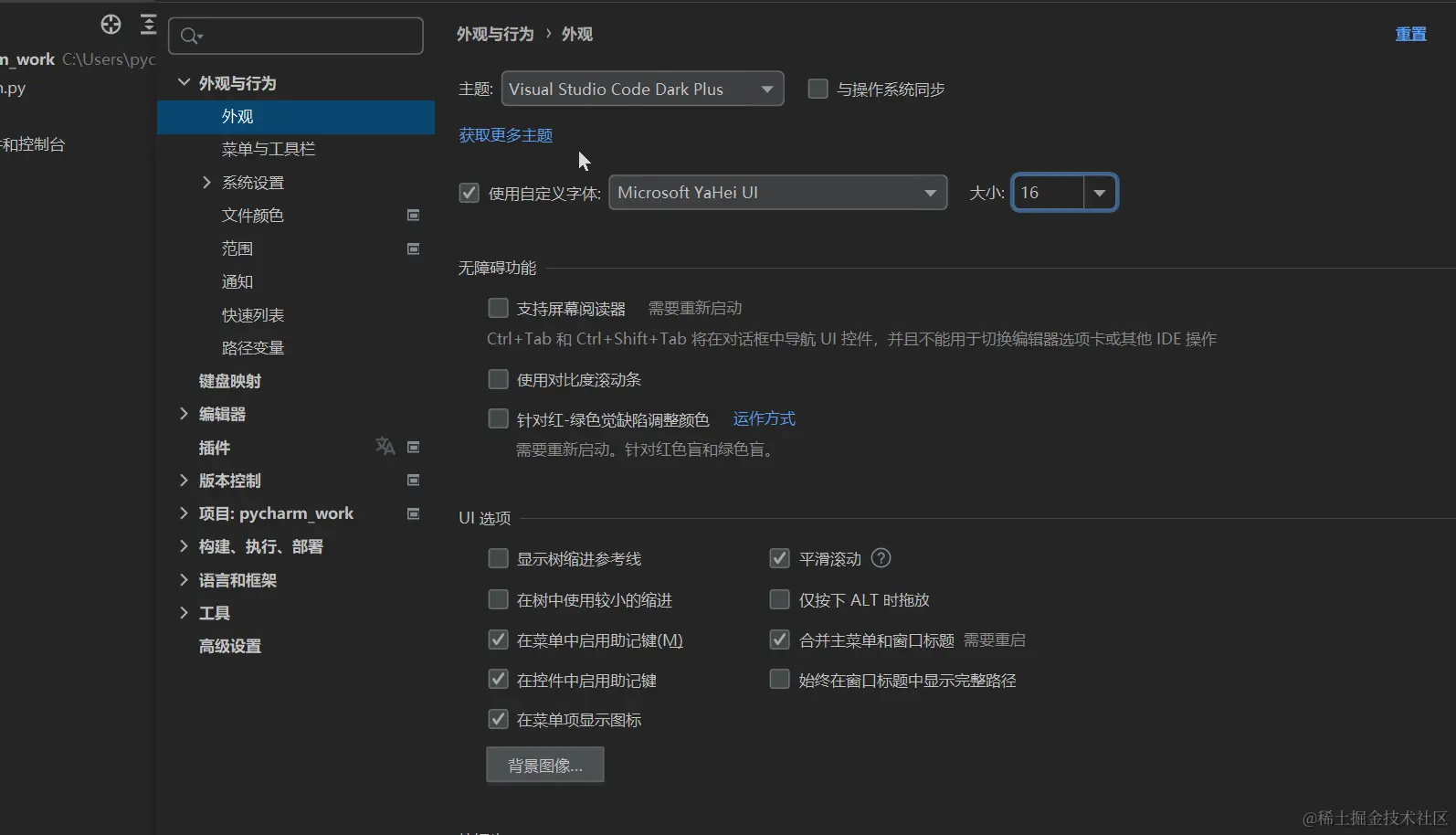Open the help question mark next to 平滑滚动
1456x835 pixels.
pyautogui.click(x=881, y=558)
